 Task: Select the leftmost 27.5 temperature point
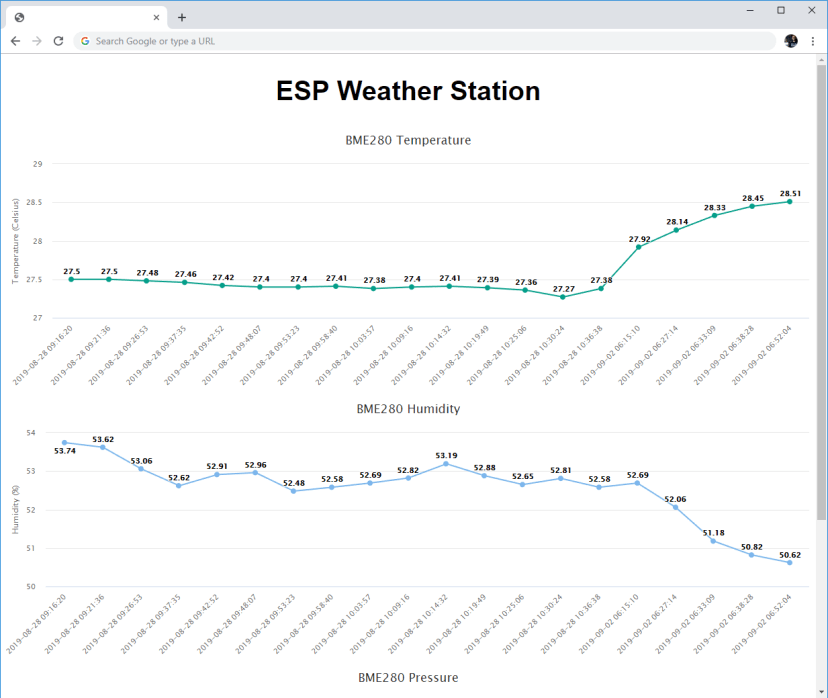(69, 280)
